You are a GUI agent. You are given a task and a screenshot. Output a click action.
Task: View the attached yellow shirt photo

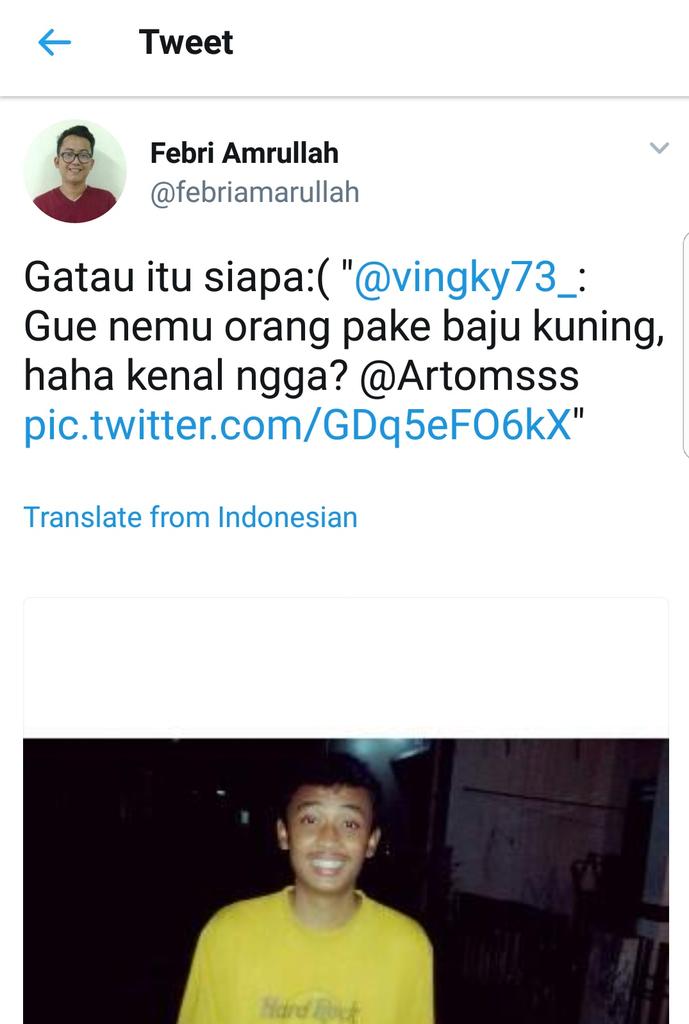click(346, 881)
